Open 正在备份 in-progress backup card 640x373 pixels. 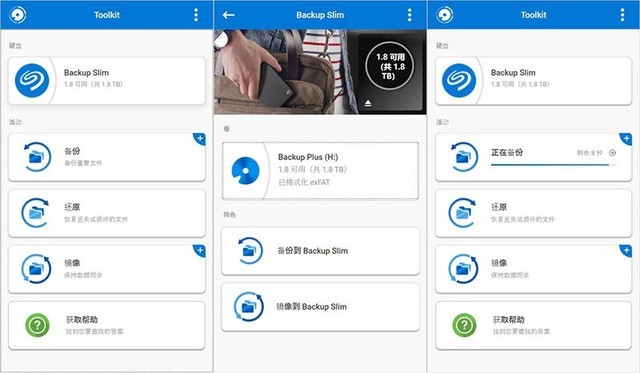pyautogui.click(x=533, y=157)
